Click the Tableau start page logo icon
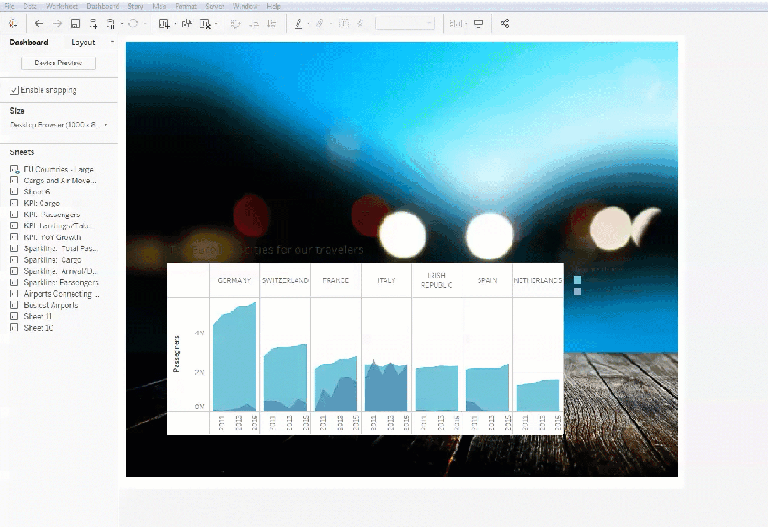The height and width of the screenshot is (527, 768). pos(13,24)
